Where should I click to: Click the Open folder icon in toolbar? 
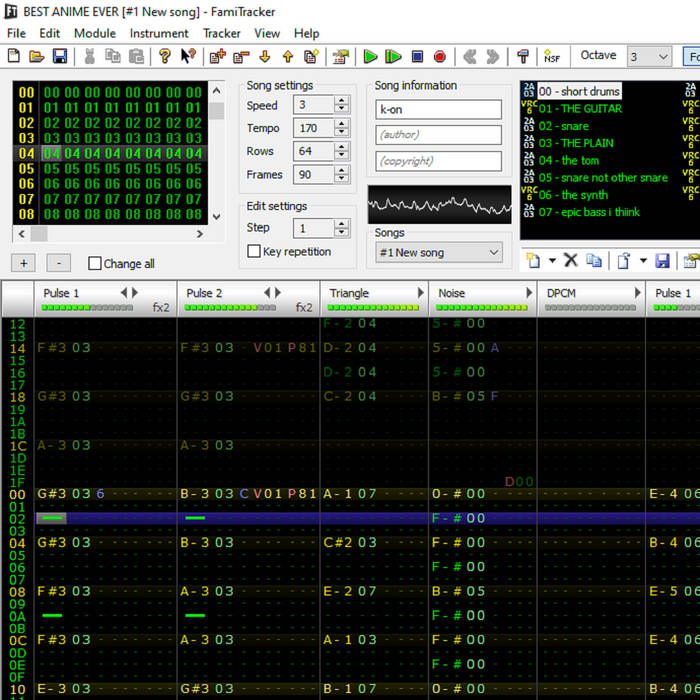point(37,57)
